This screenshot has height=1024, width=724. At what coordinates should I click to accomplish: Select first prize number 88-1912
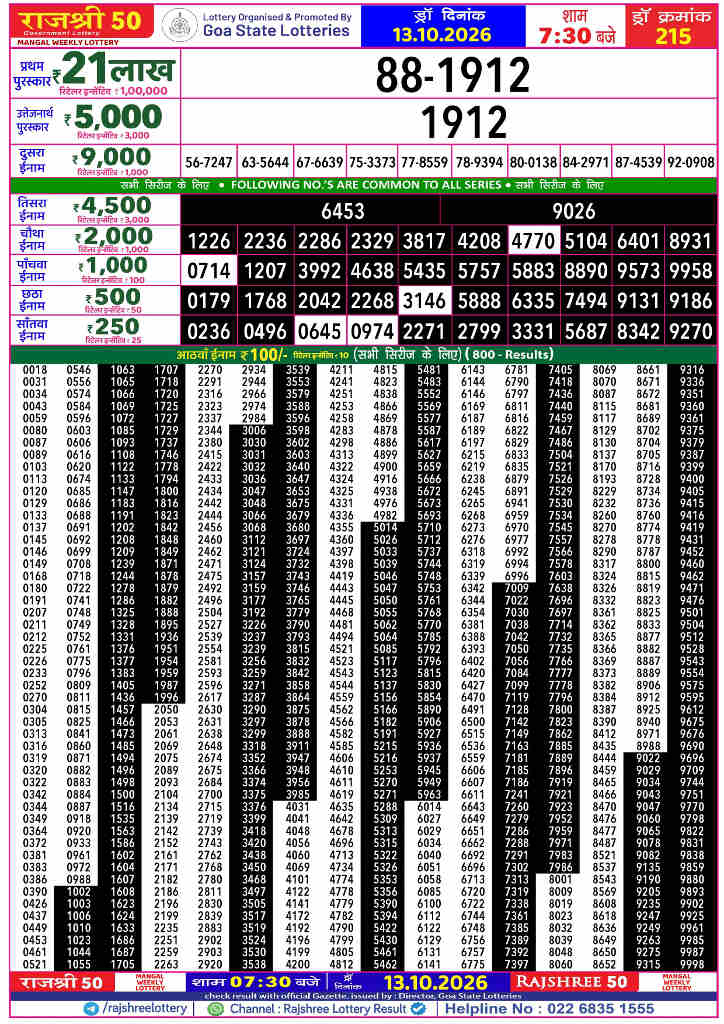click(452, 75)
